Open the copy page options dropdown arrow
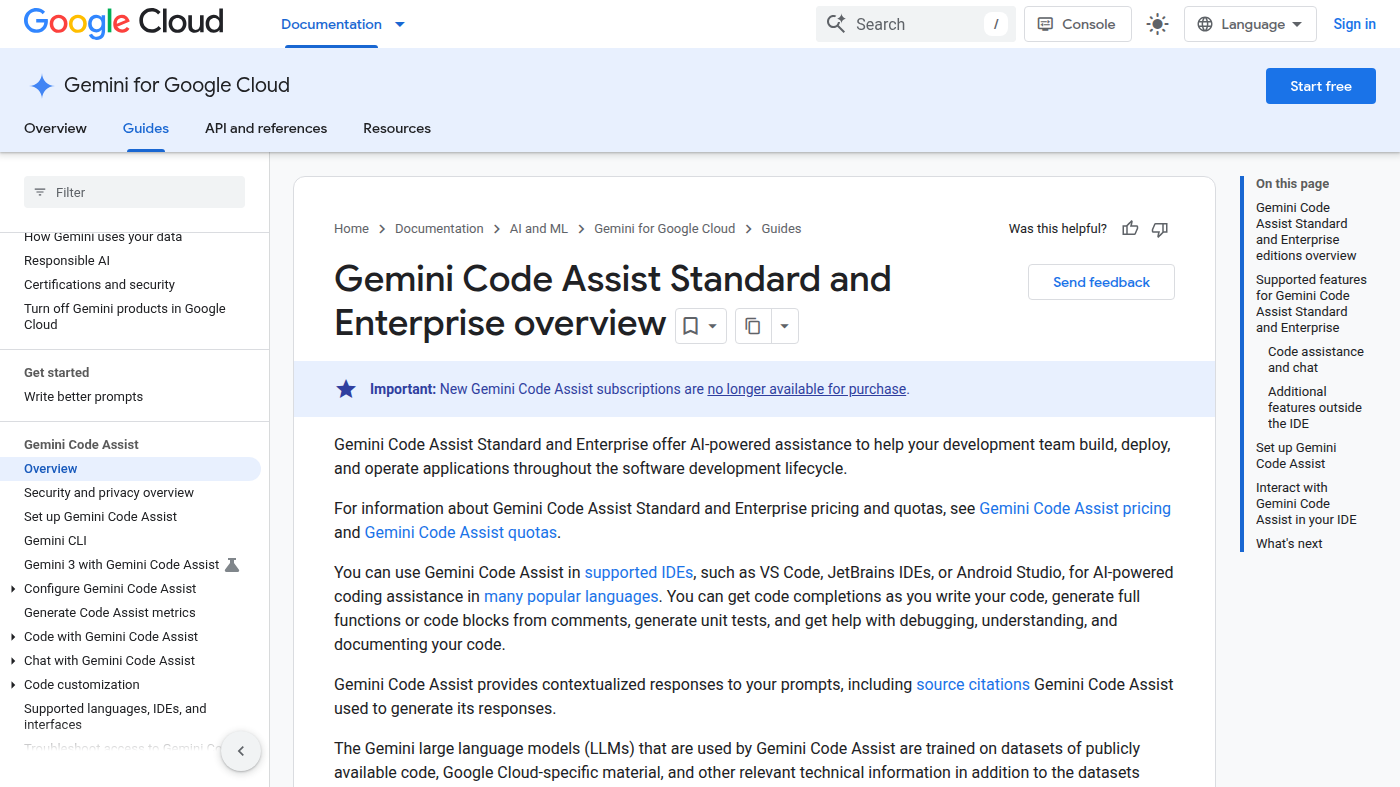Image resolution: width=1400 pixels, height=787 pixels. click(785, 326)
